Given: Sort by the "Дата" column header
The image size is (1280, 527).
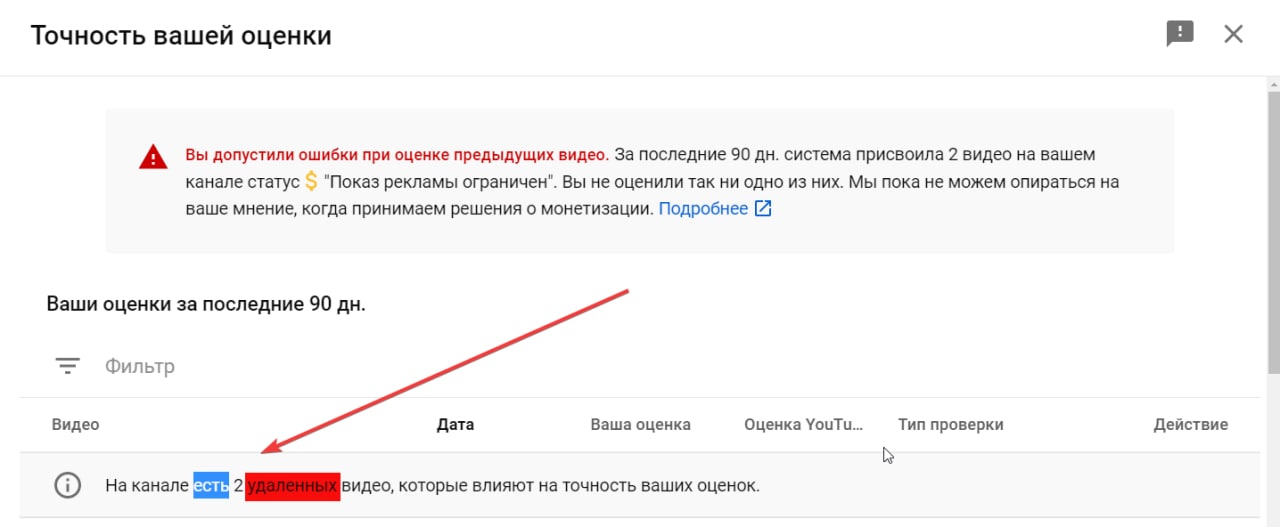Looking at the screenshot, I should click(455, 424).
